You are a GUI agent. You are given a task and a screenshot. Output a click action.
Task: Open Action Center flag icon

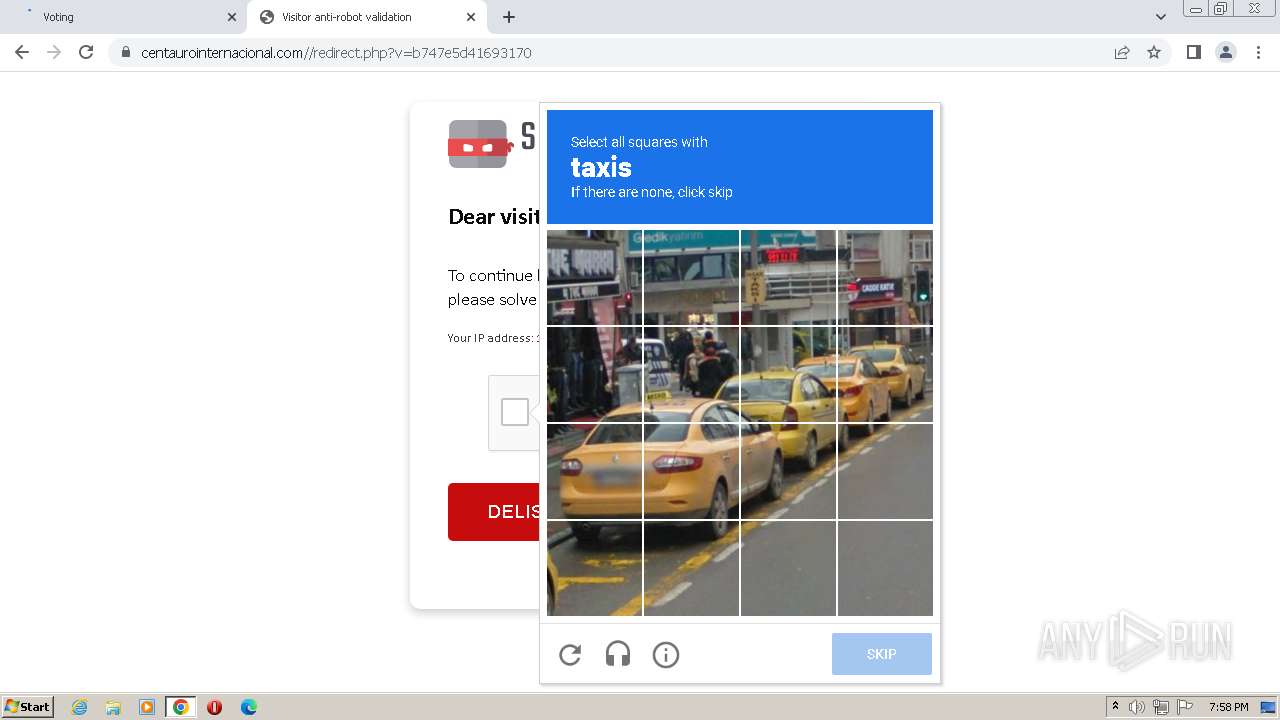click(1185, 707)
